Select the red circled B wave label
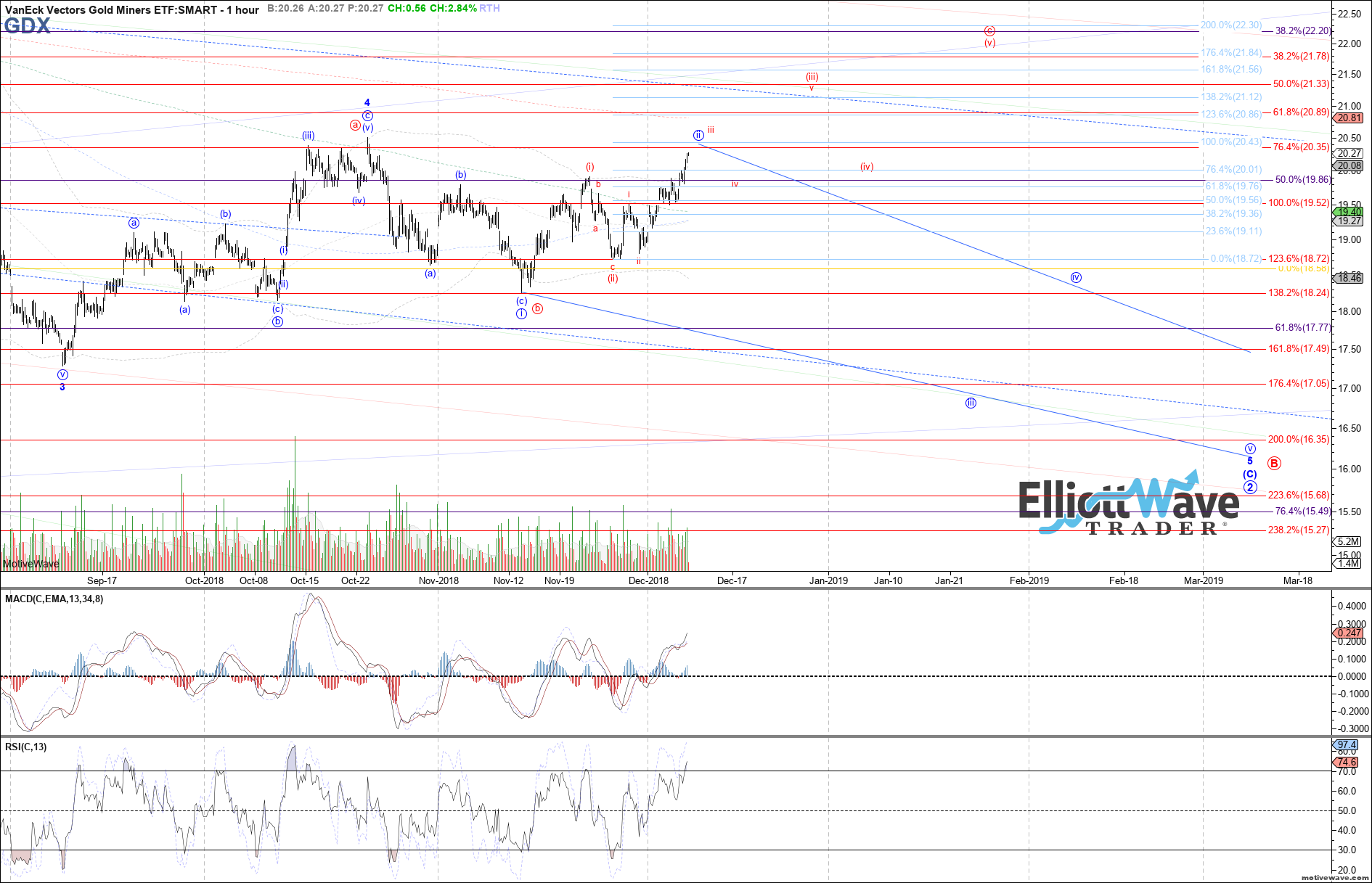 1274,463
